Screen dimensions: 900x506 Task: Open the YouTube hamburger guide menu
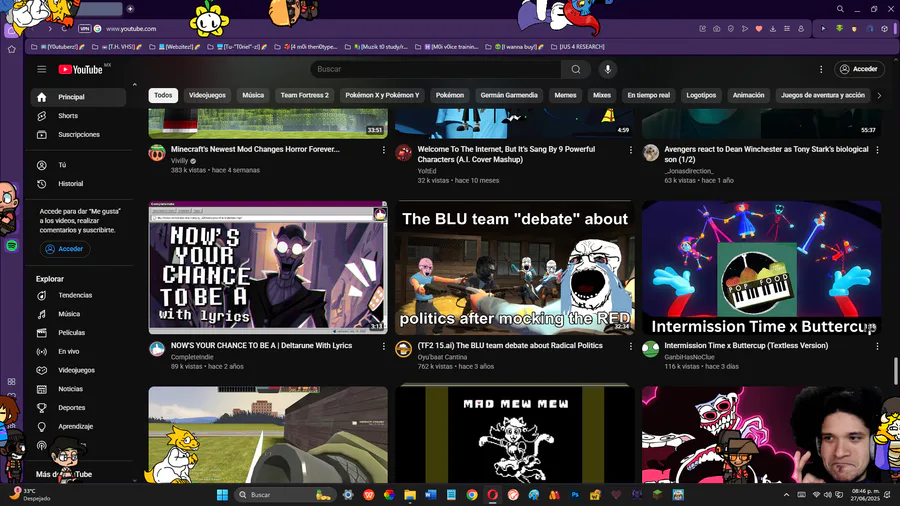pos(41,69)
